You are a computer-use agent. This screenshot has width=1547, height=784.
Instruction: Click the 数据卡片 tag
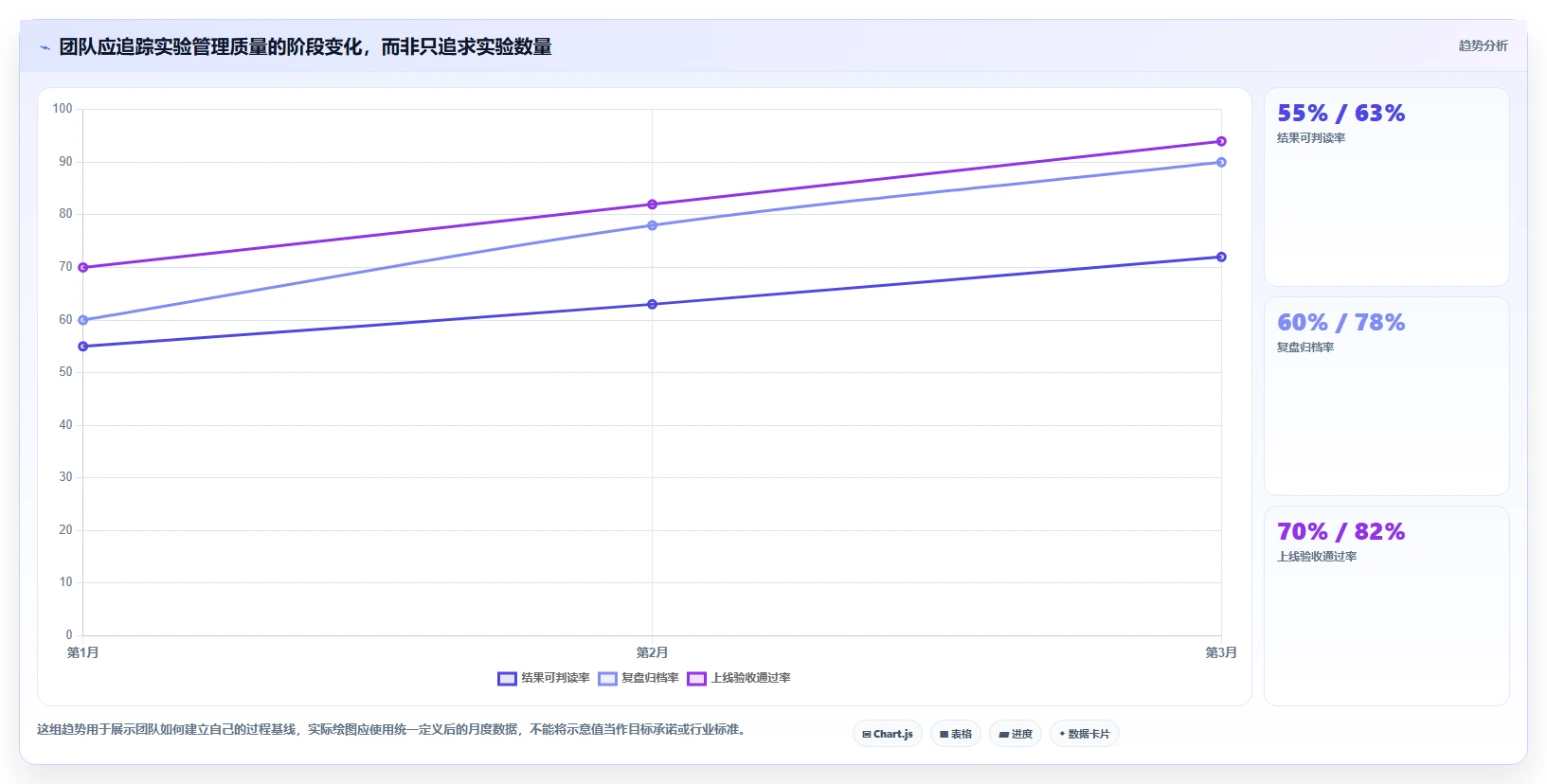coord(1085,734)
